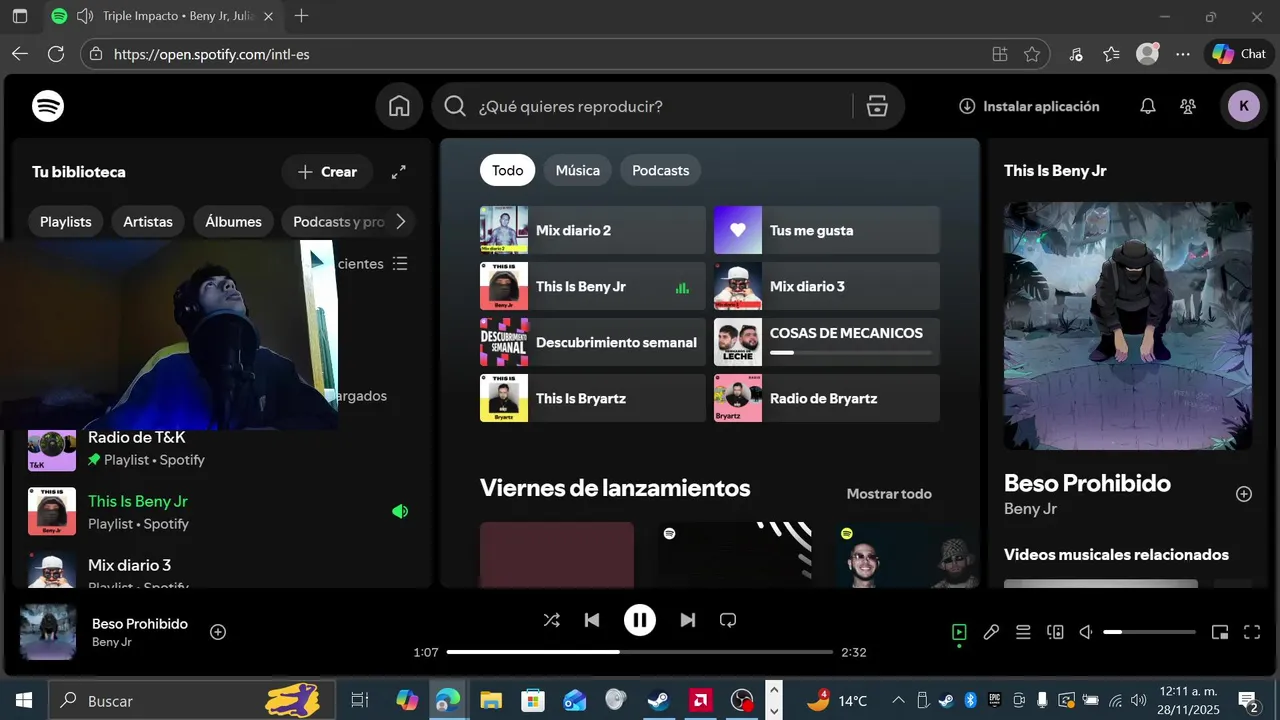Open File Explorer from taskbar
The width and height of the screenshot is (1280, 720).
490,701
